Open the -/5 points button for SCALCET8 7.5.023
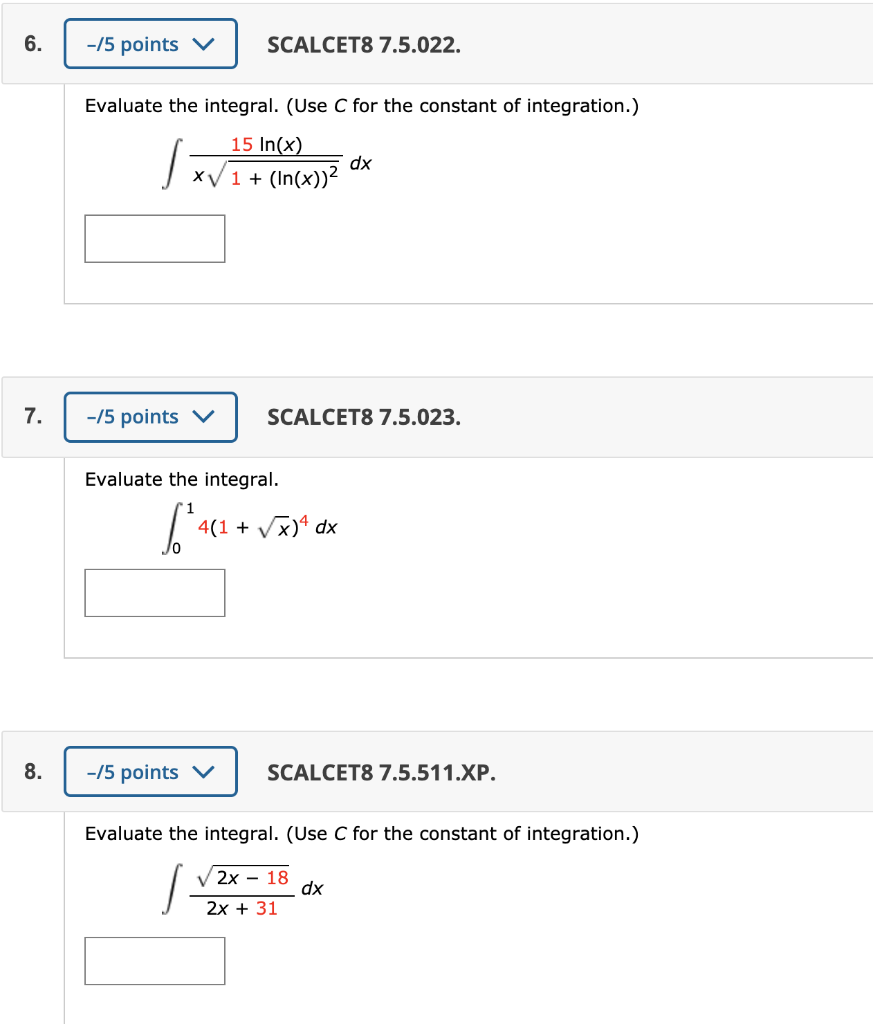 (150, 417)
